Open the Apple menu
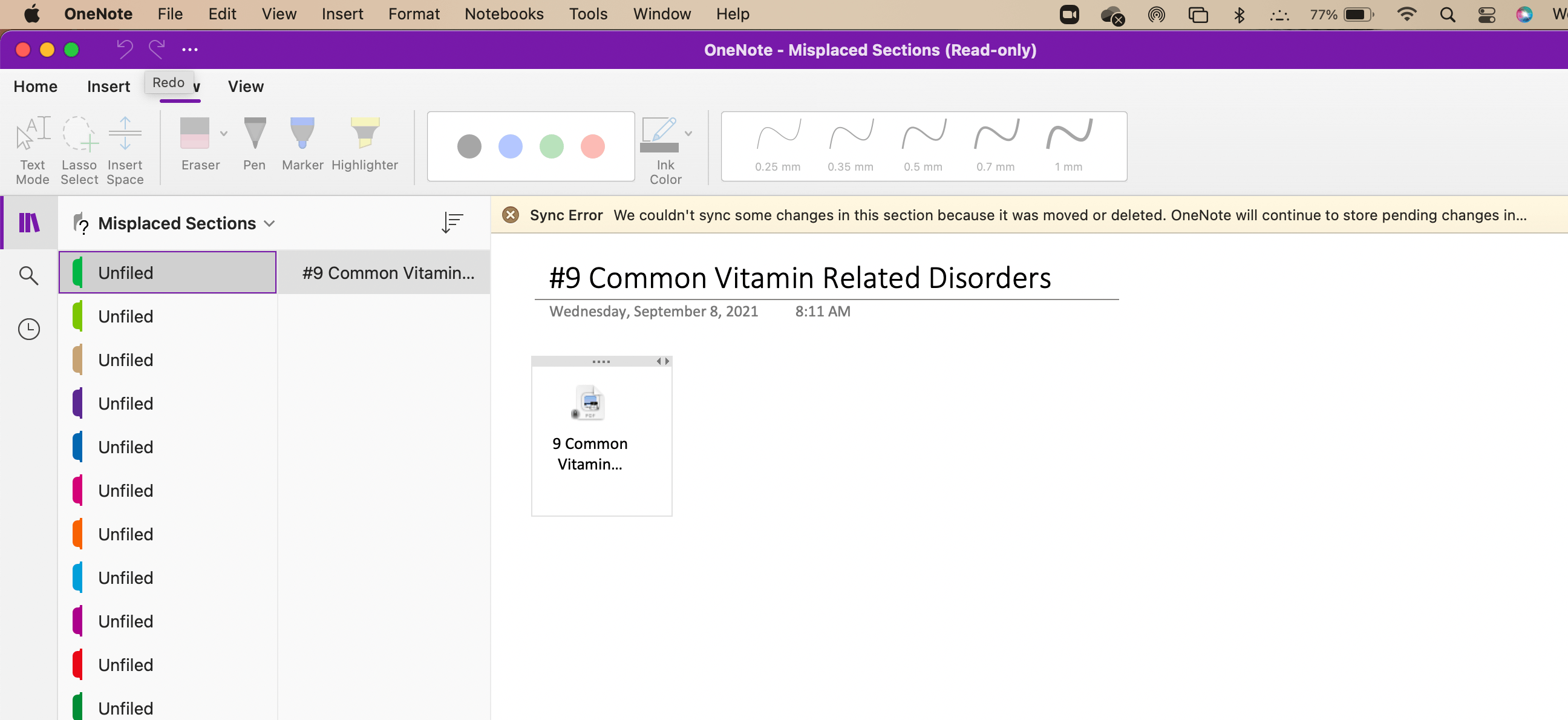The height and width of the screenshot is (720, 1568). (x=32, y=14)
